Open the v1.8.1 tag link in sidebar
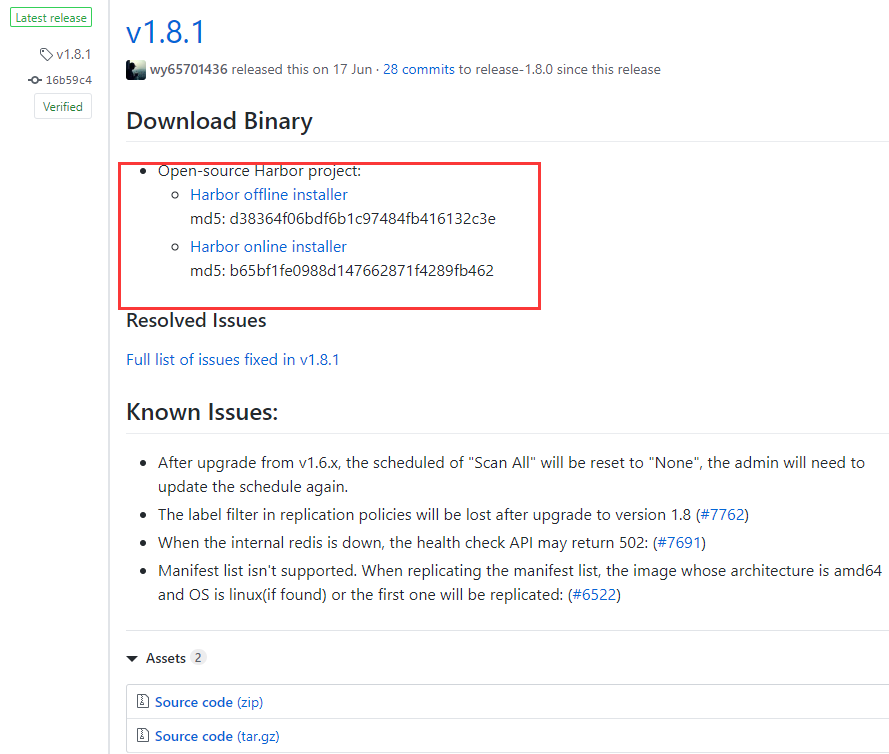 (x=74, y=54)
